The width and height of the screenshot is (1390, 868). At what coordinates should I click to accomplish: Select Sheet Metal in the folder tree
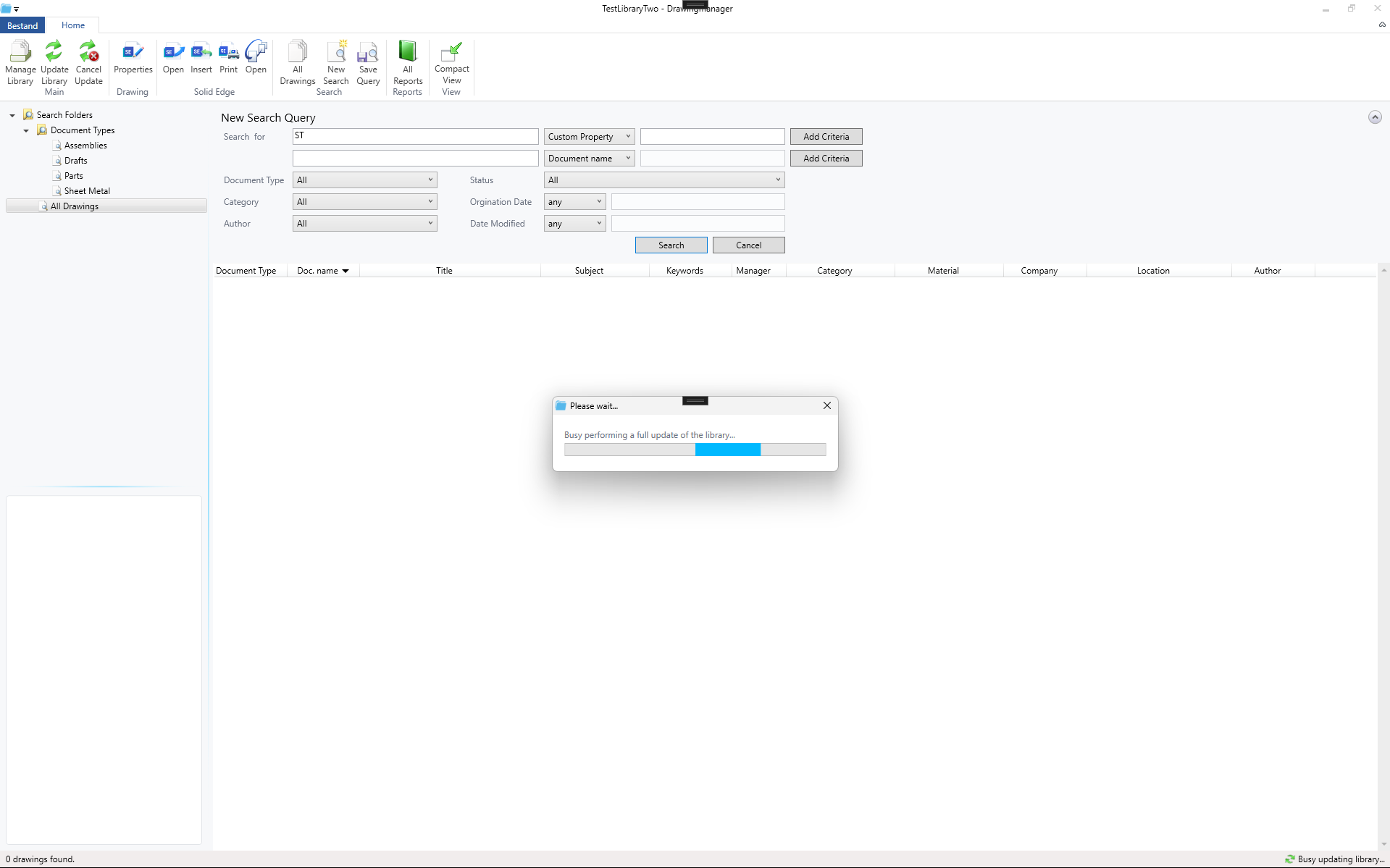tap(87, 190)
